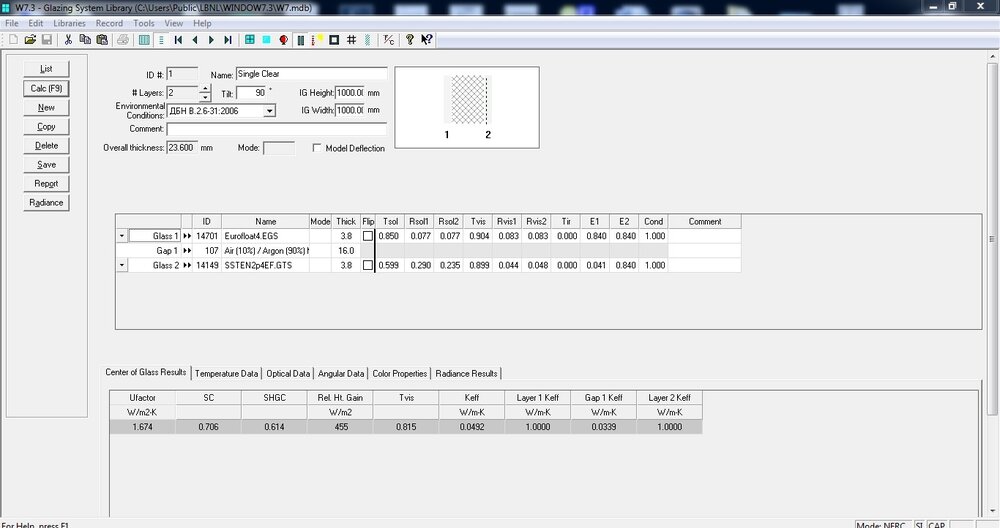Open the Libraries menu
Screen dimensions: 1000x528
69,23
